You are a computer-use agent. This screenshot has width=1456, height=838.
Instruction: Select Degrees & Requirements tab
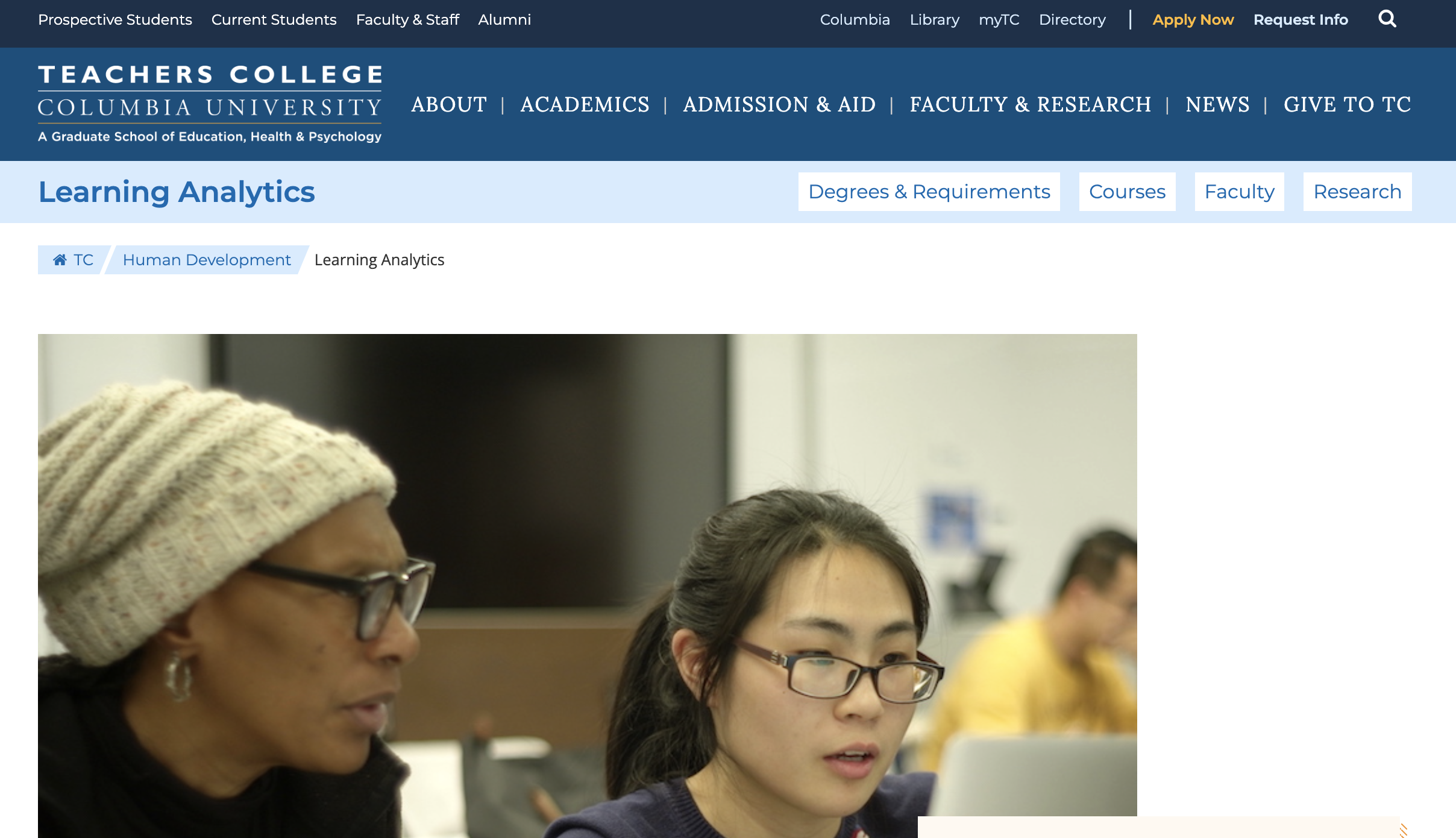[929, 192]
